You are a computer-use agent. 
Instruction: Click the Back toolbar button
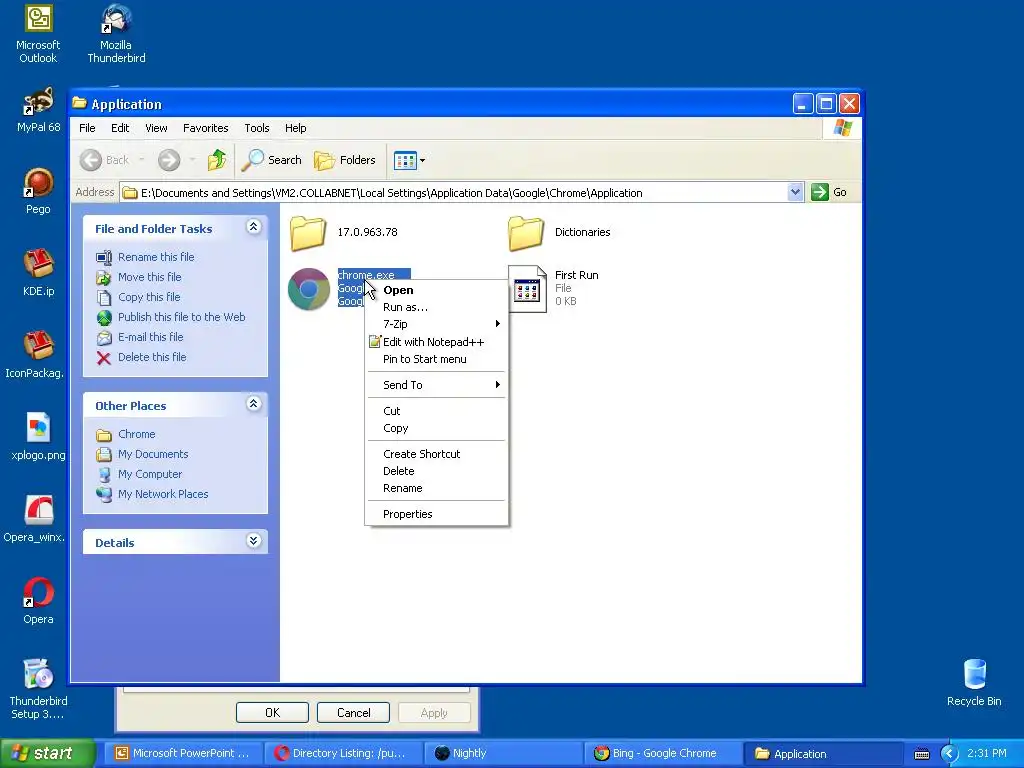click(x=104, y=160)
